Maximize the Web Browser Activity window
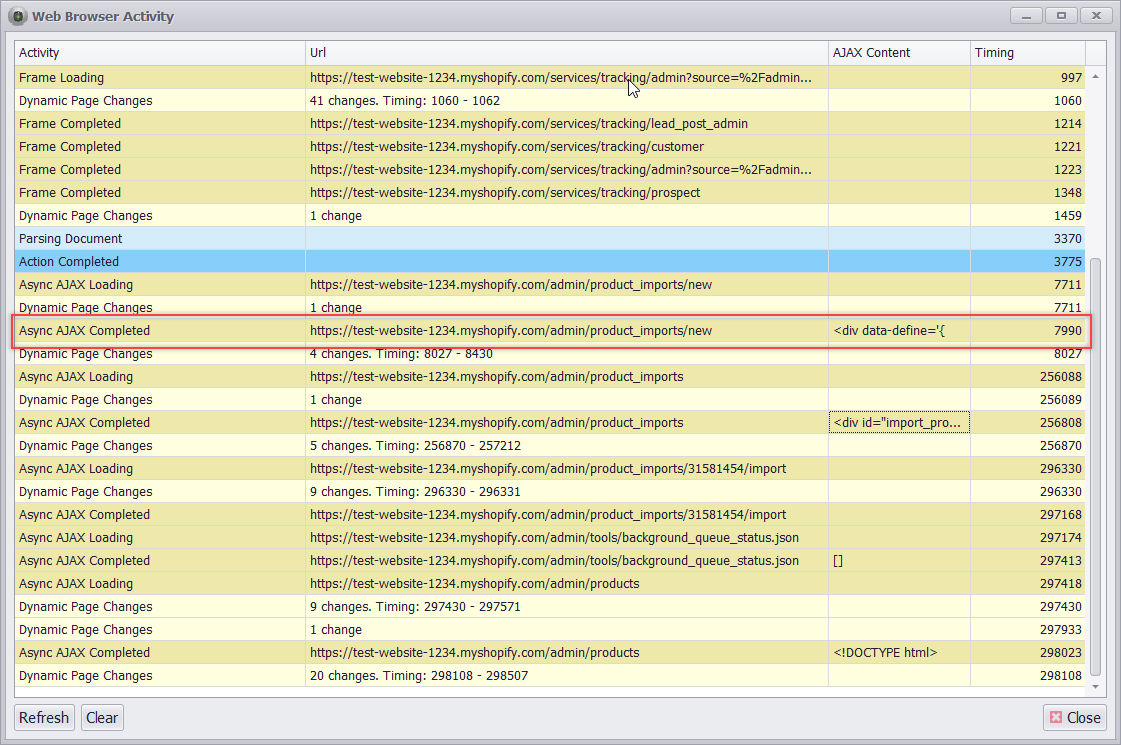The width and height of the screenshot is (1121, 745). point(1060,16)
